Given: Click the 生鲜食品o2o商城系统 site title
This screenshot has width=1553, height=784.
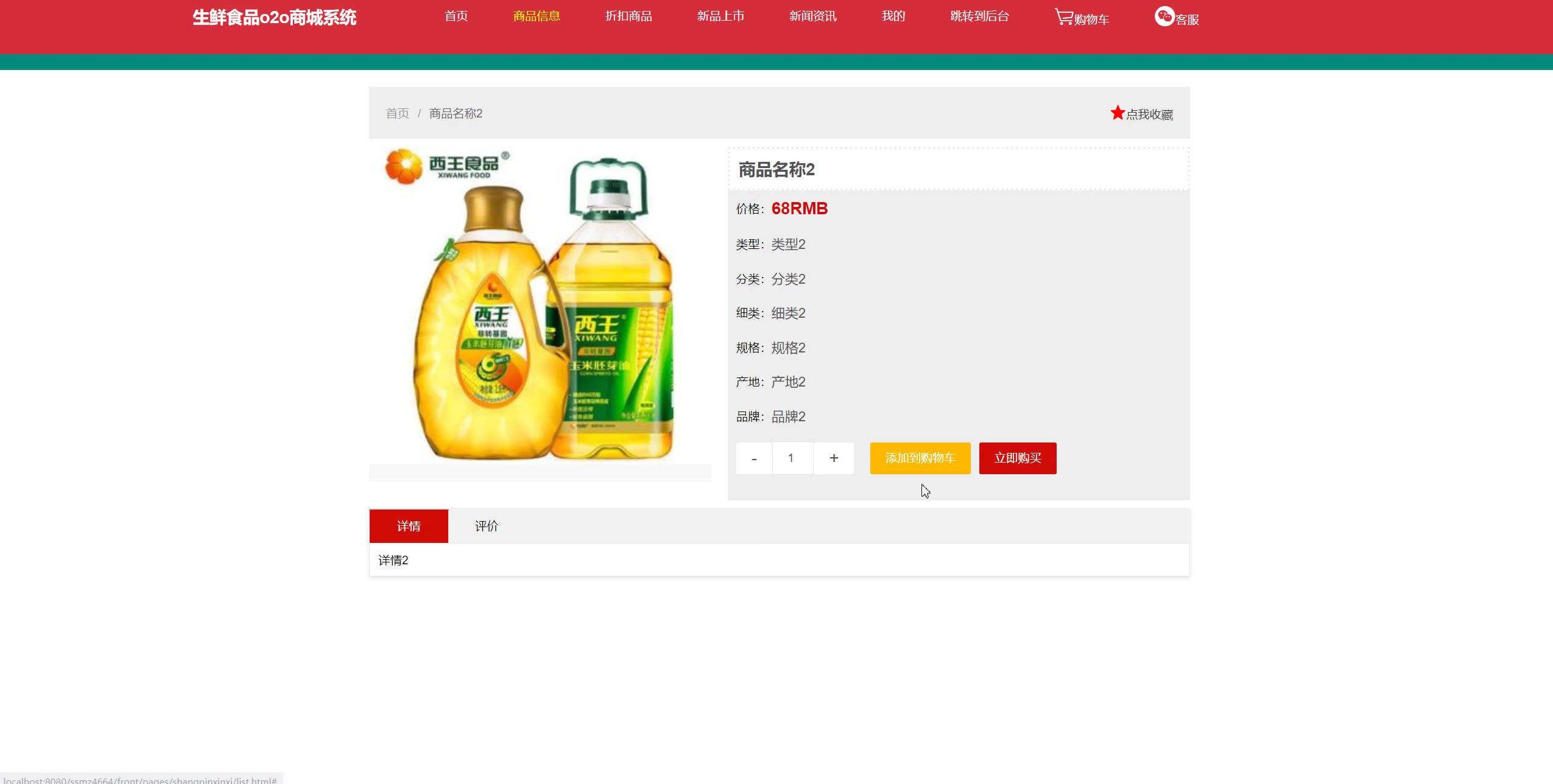Looking at the screenshot, I should [274, 17].
